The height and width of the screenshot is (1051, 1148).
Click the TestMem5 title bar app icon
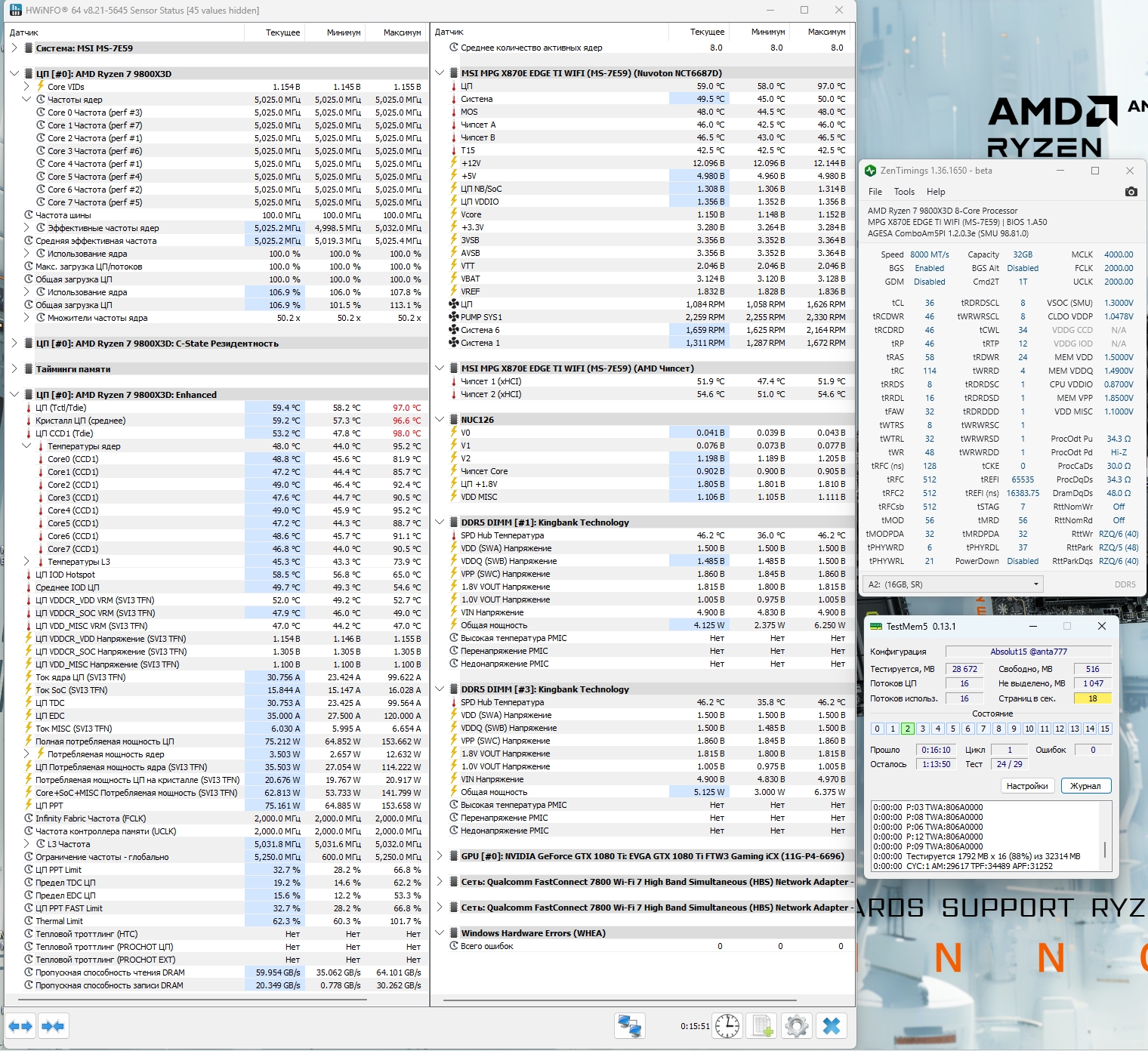pyautogui.click(x=876, y=626)
